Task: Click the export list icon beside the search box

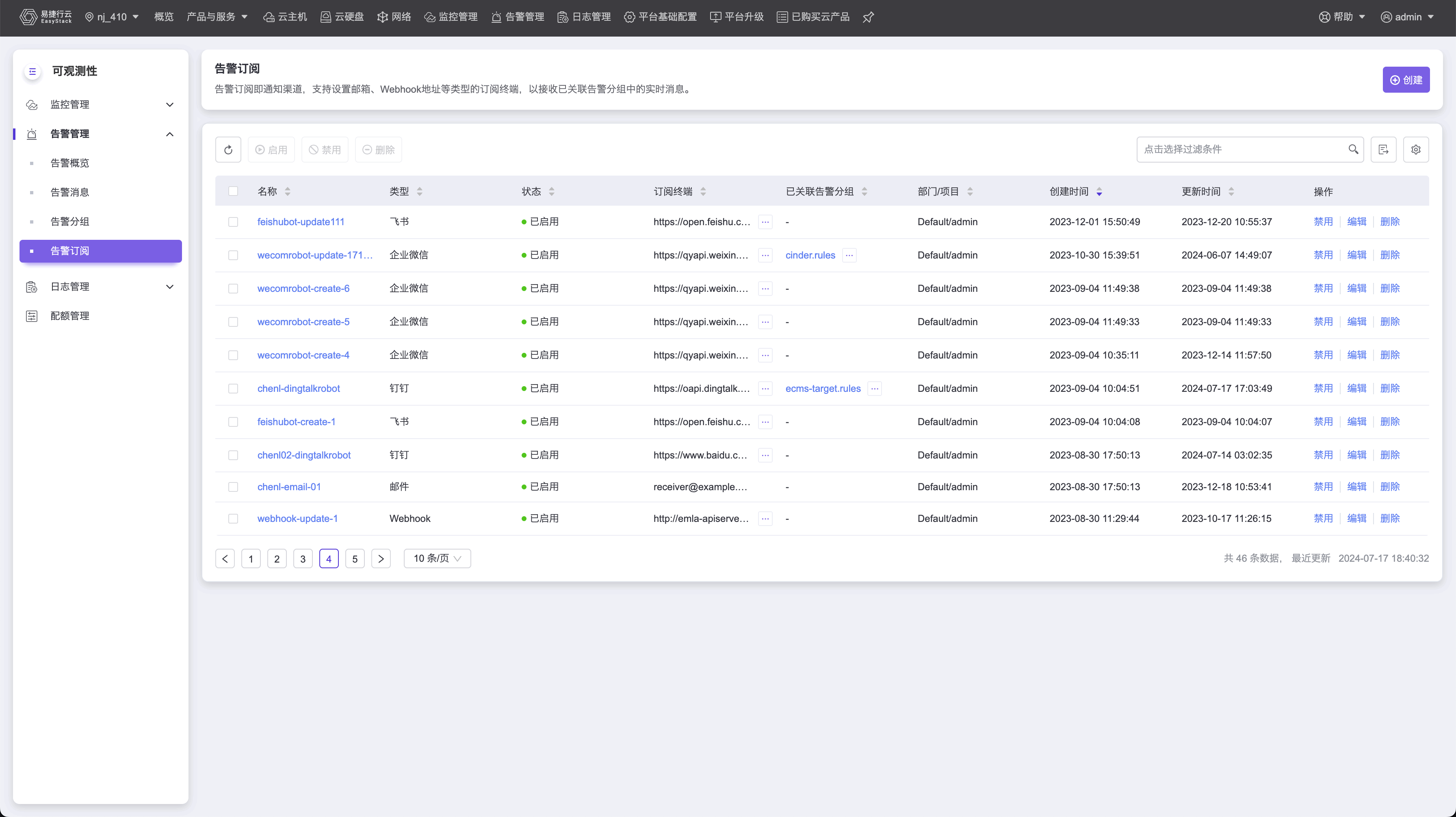Action: coord(1383,150)
